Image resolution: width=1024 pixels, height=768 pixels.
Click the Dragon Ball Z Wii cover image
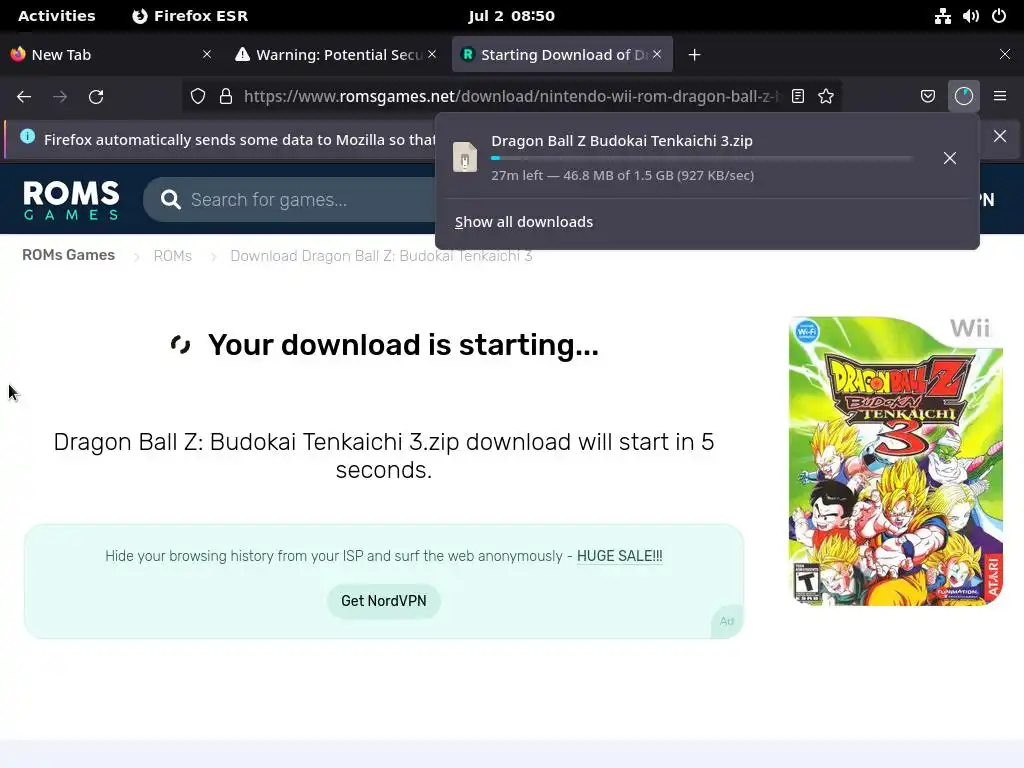(895, 461)
